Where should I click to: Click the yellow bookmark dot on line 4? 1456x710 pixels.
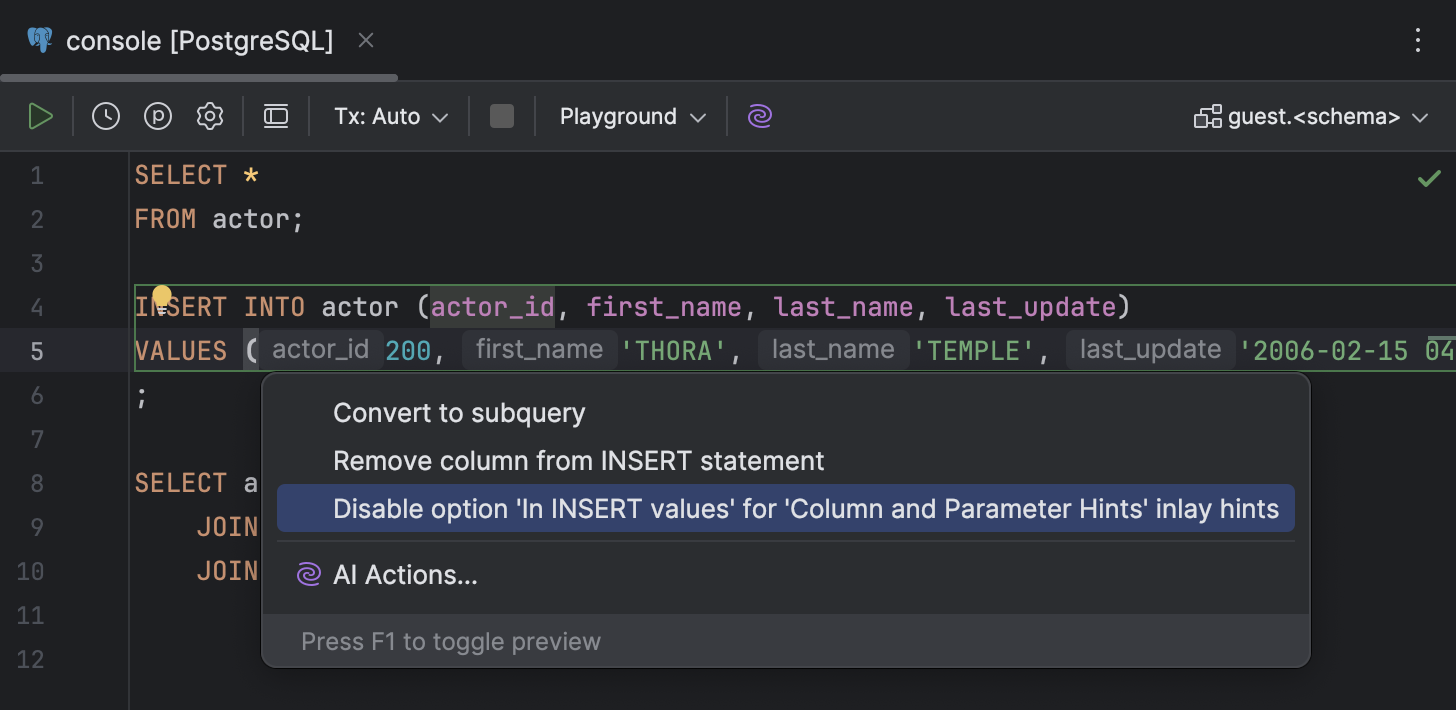tap(161, 295)
